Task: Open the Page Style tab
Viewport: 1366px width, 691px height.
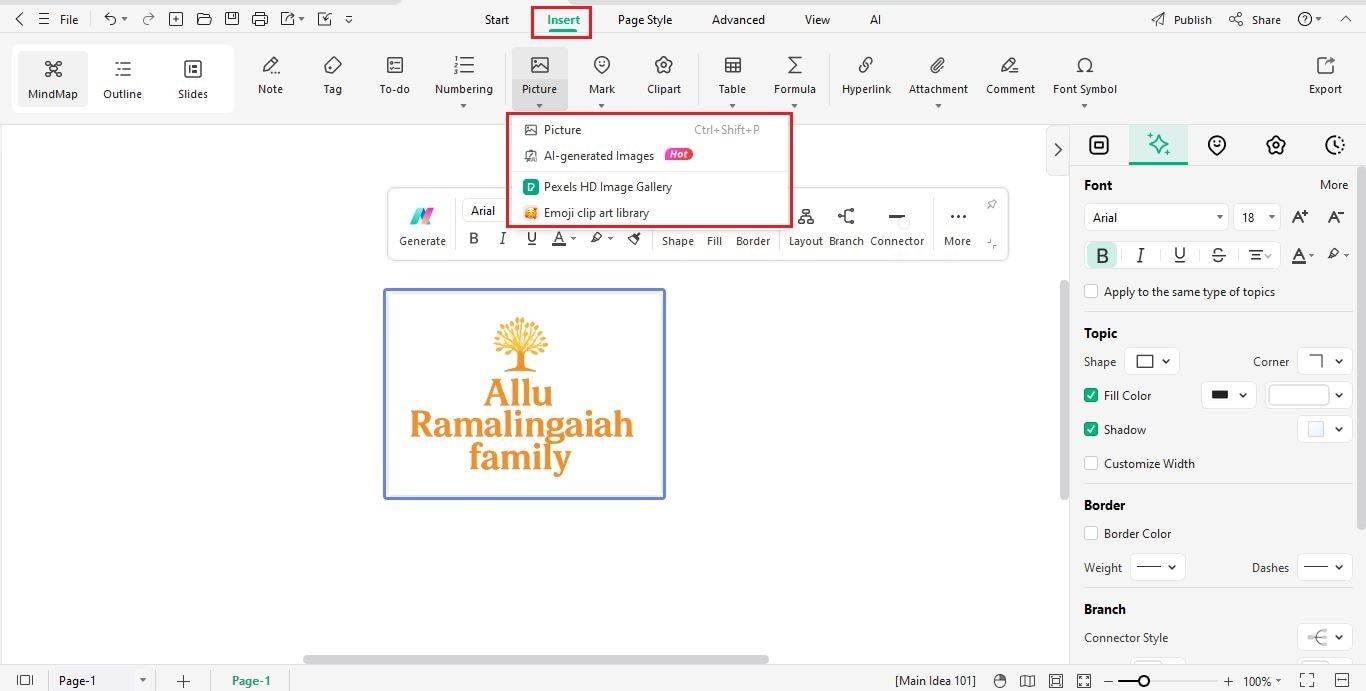Action: 644,20
